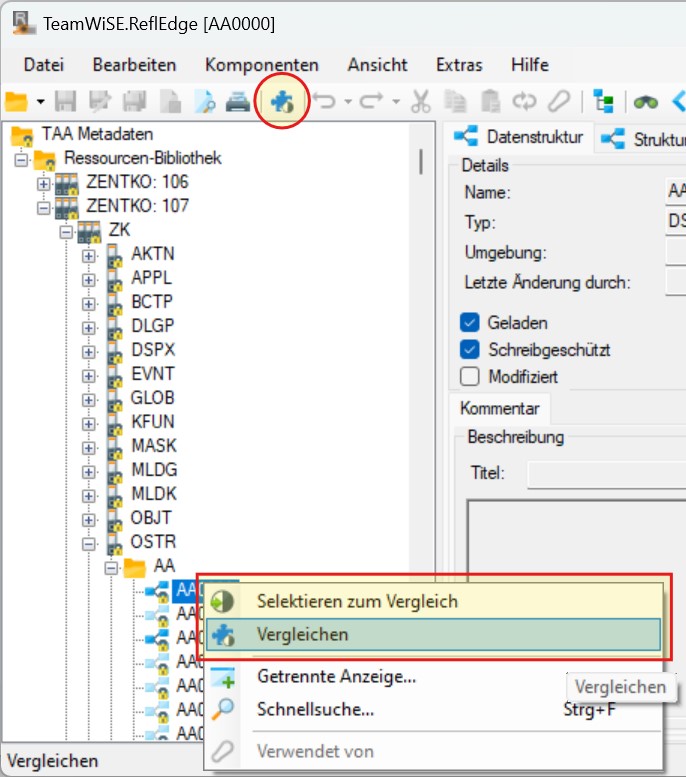Expand the ZENTKO: 106 tree node
Screen dimensions: 686x777
click(43, 183)
